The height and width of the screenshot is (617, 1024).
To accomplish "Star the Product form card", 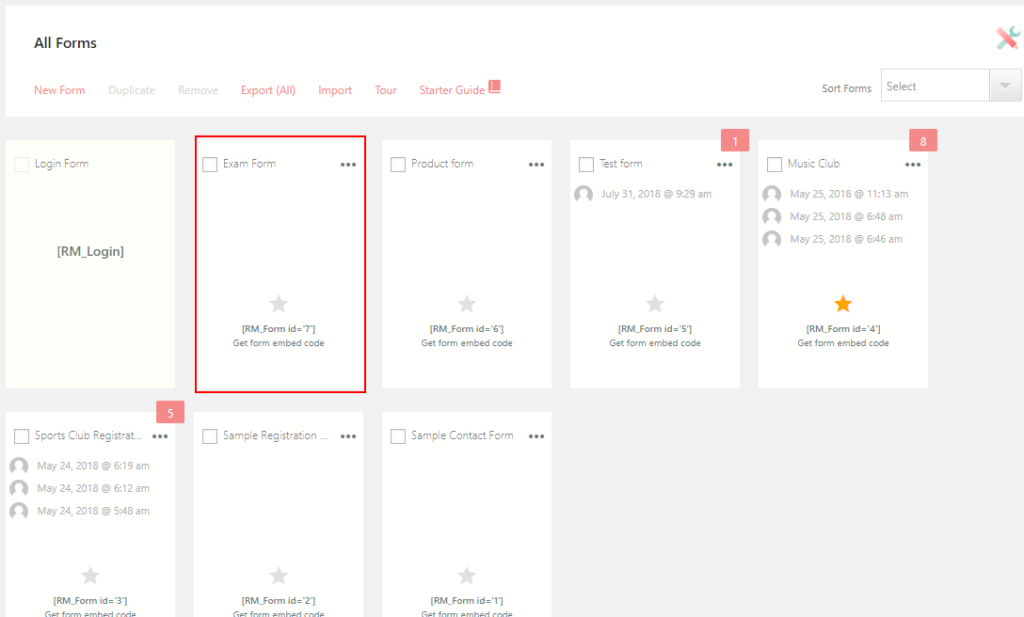I will point(467,304).
